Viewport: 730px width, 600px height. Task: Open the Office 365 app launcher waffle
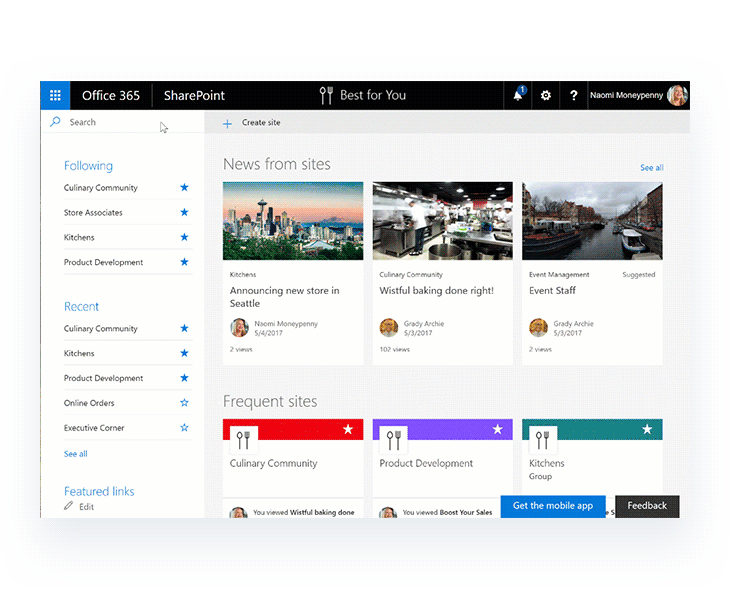pyautogui.click(x=55, y=95)
